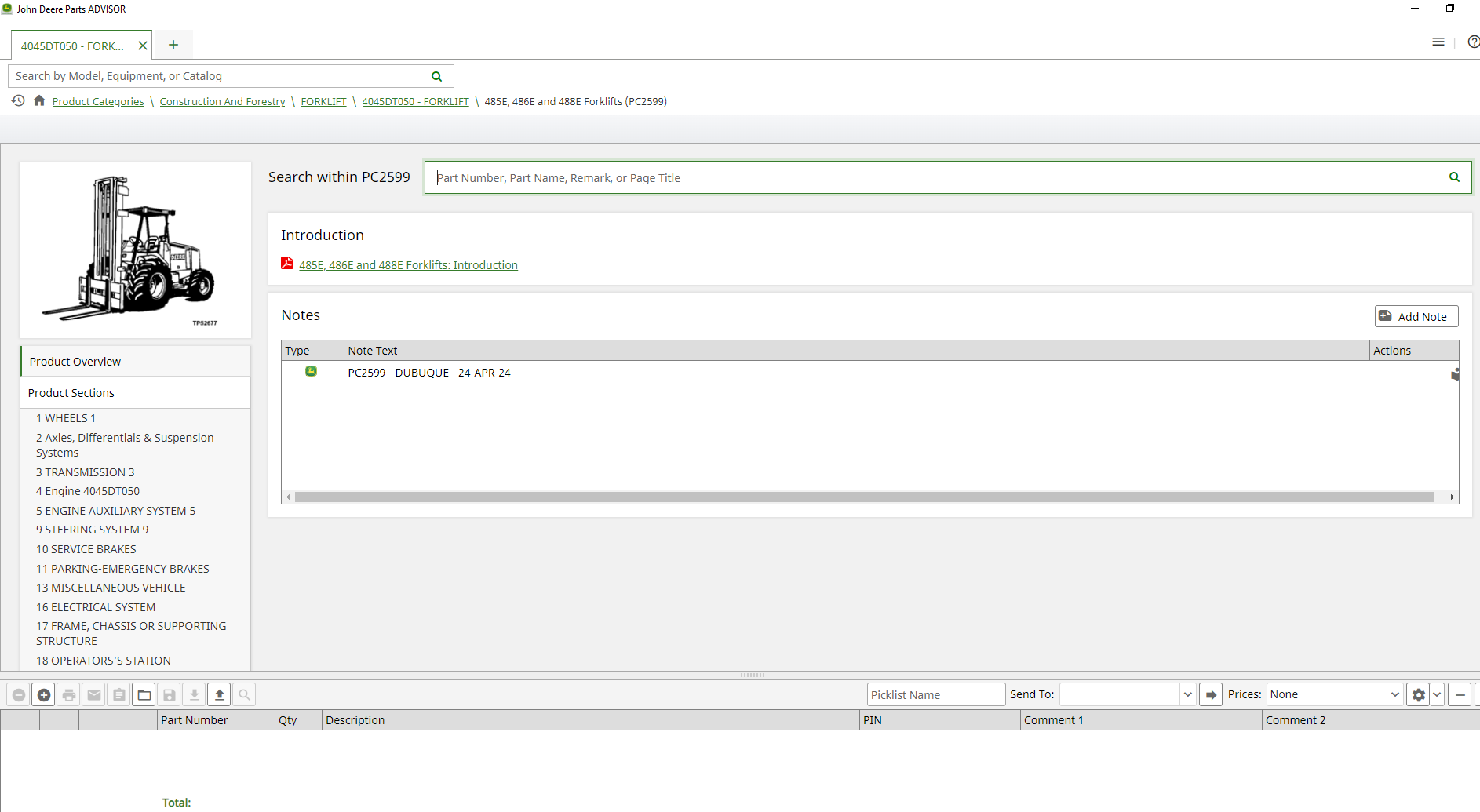Open picklist using the folder icon

click(x=144, y=695)
